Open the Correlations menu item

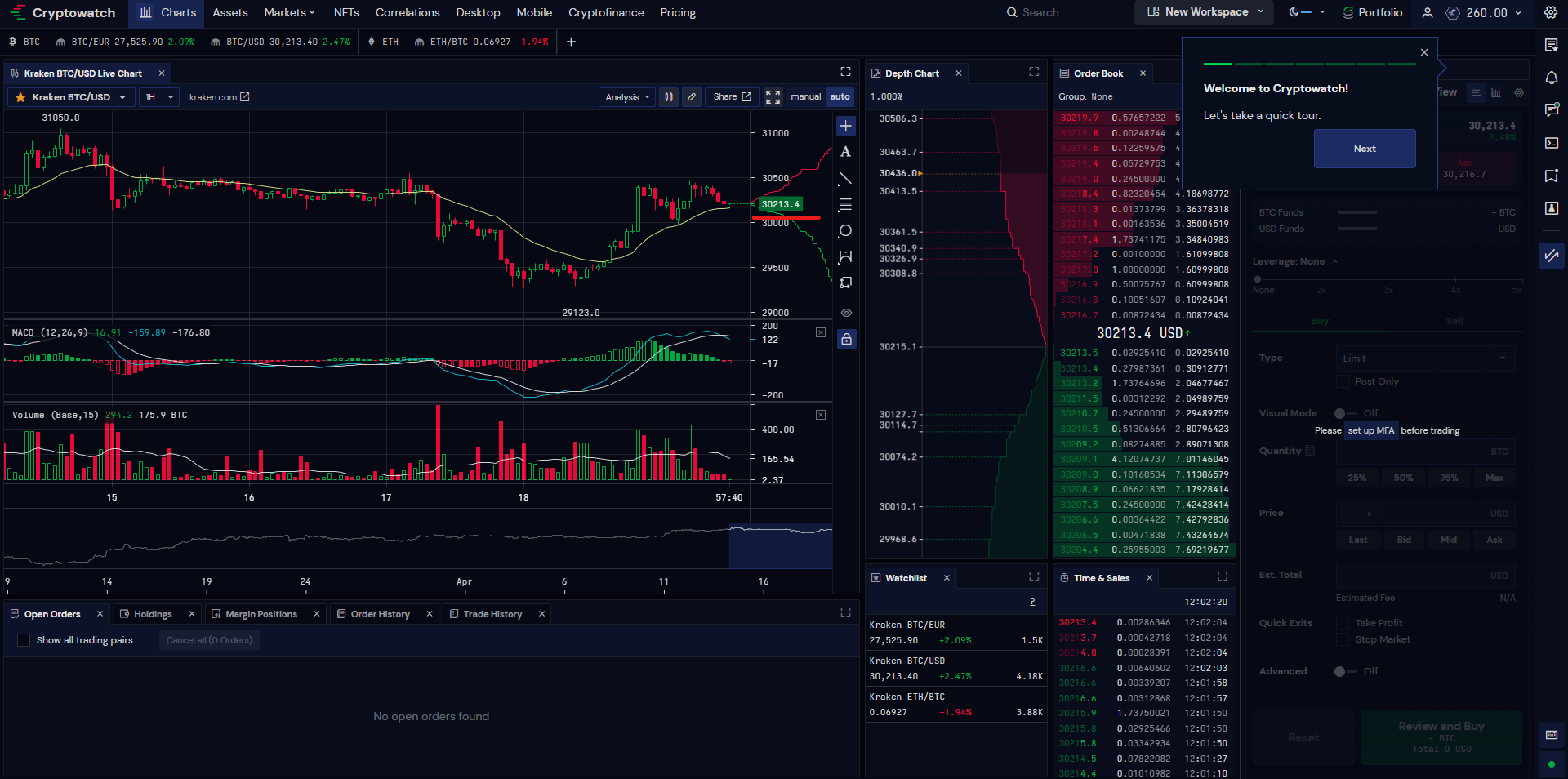point(408,12)
